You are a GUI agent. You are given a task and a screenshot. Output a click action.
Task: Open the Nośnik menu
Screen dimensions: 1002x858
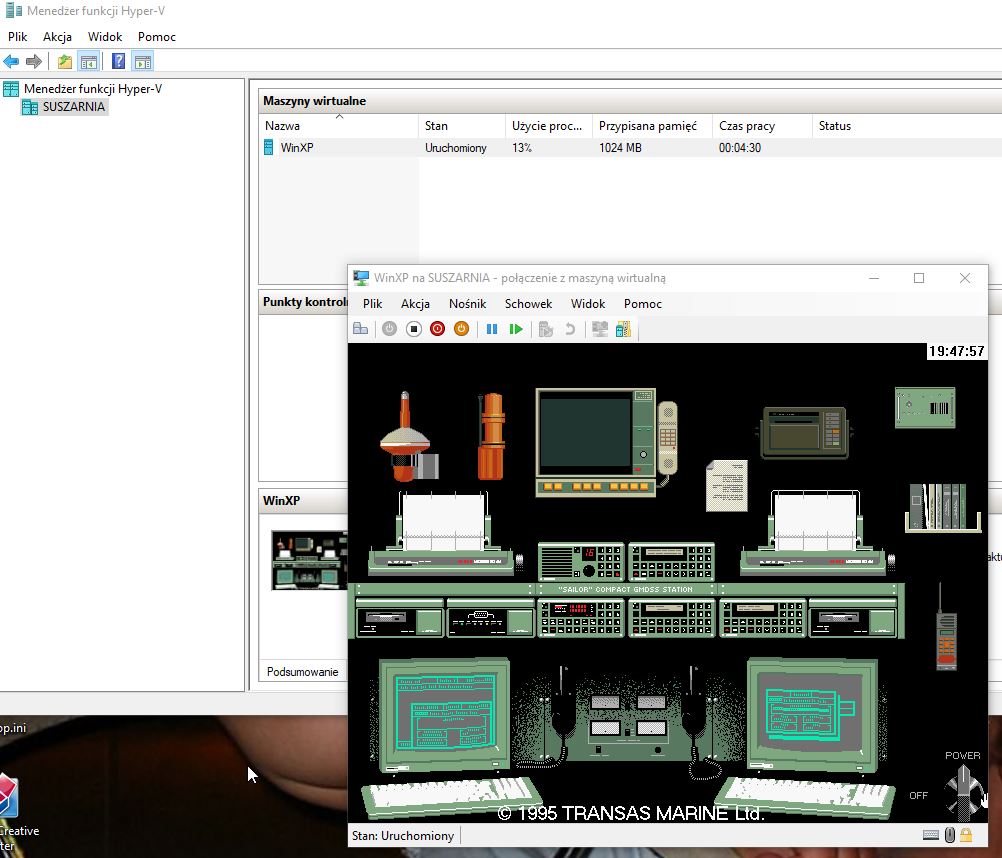[x=467, y=303]
